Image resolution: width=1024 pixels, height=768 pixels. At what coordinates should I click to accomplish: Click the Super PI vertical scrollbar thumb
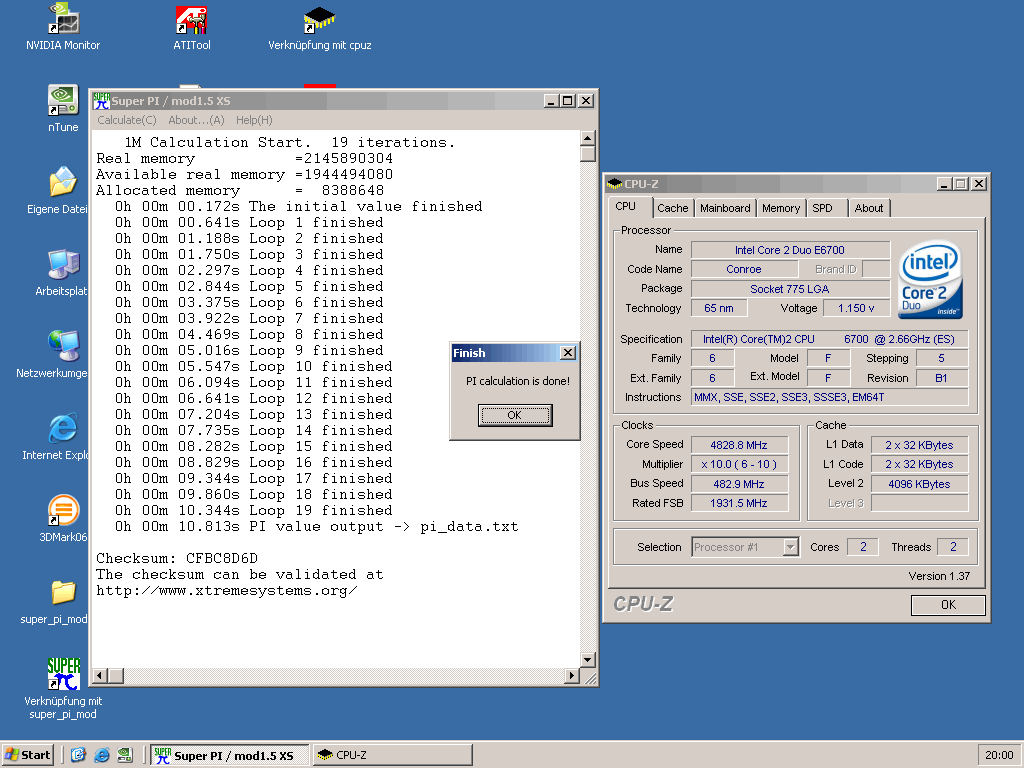coord(588,154)
